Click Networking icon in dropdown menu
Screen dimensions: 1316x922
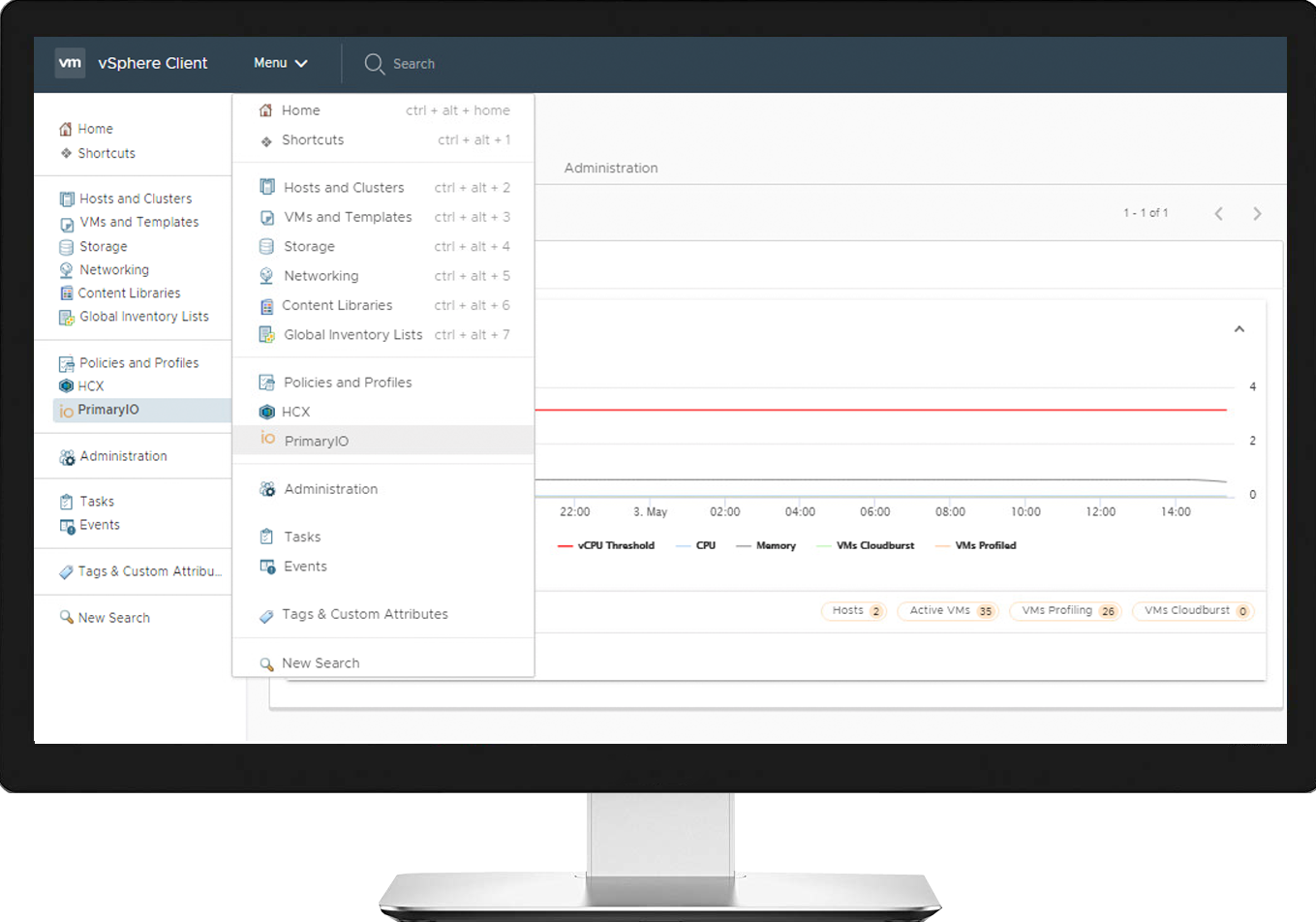coord(266,276)
